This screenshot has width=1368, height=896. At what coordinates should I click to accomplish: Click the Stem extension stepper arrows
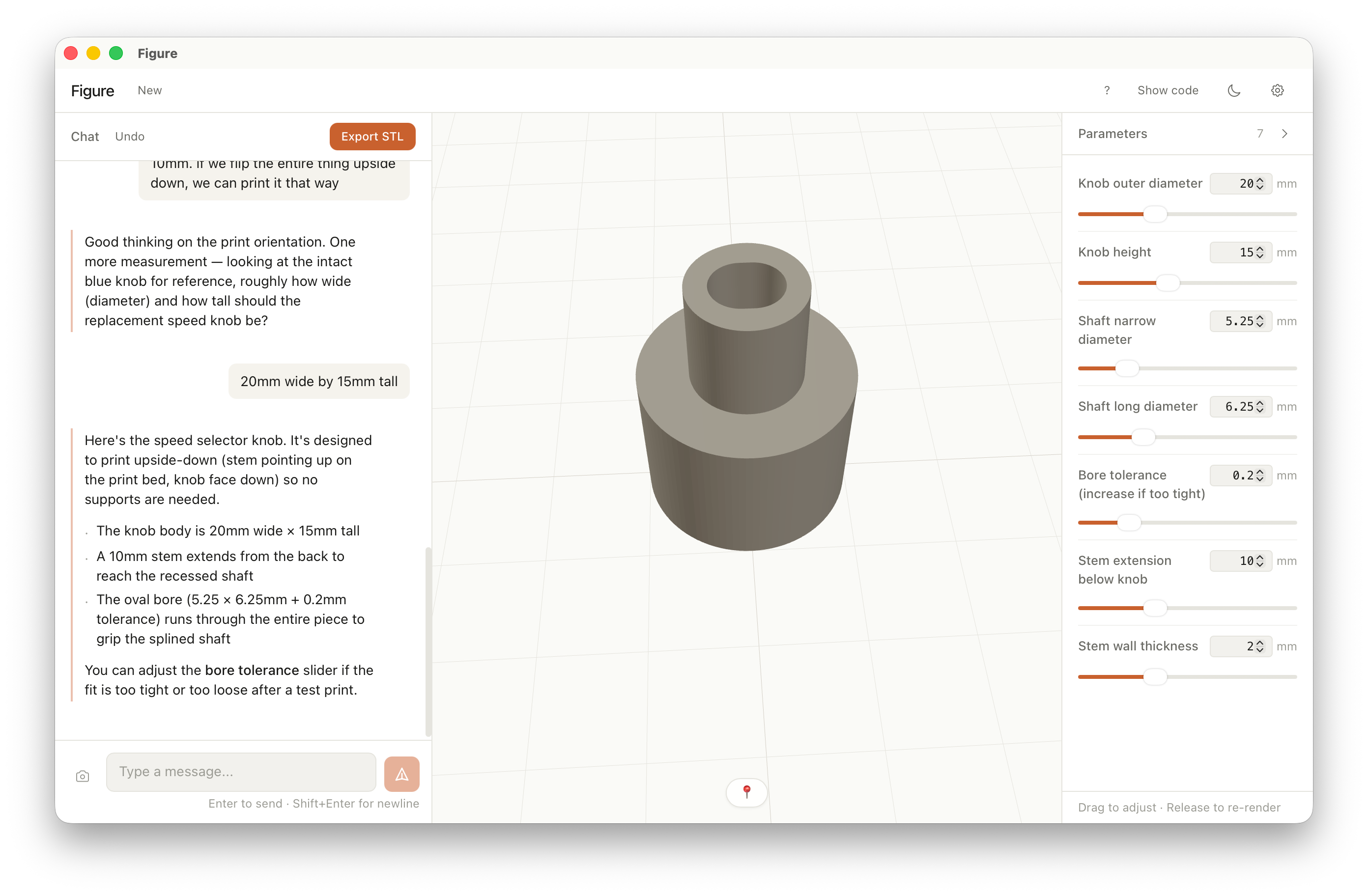point(1260,560)
